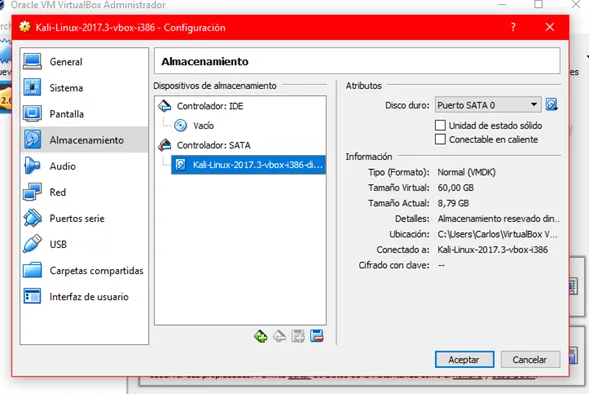Image resolution: width=589 pixels, height=394 pixels.
Task: Click the Interfaz de usuario icon
Action: [x=32, y=296]
